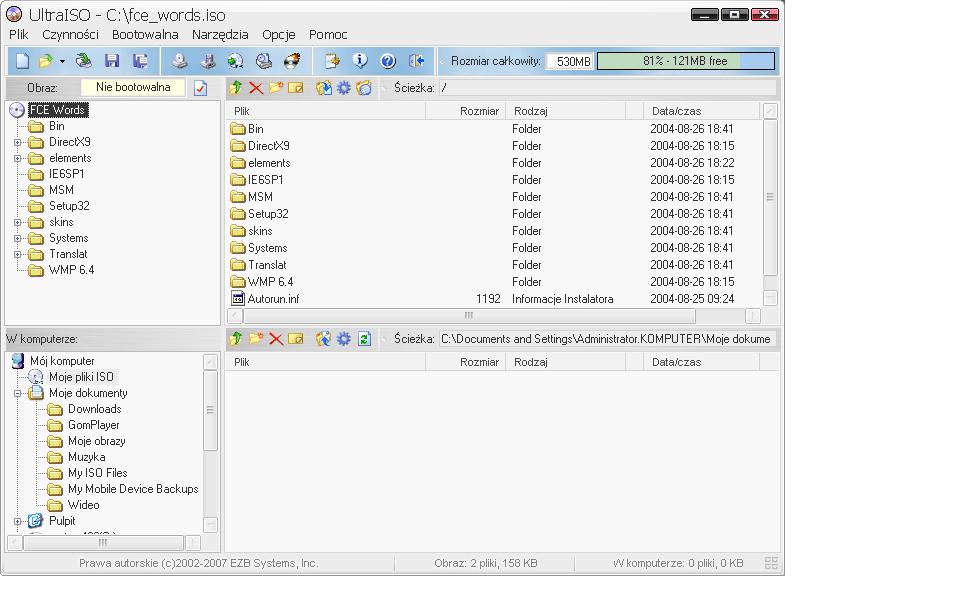Select the WMP 6.4 folder in the image tree
Image resolution: width=960 pixels, height=600 pixels.
[x=71, y=270]
